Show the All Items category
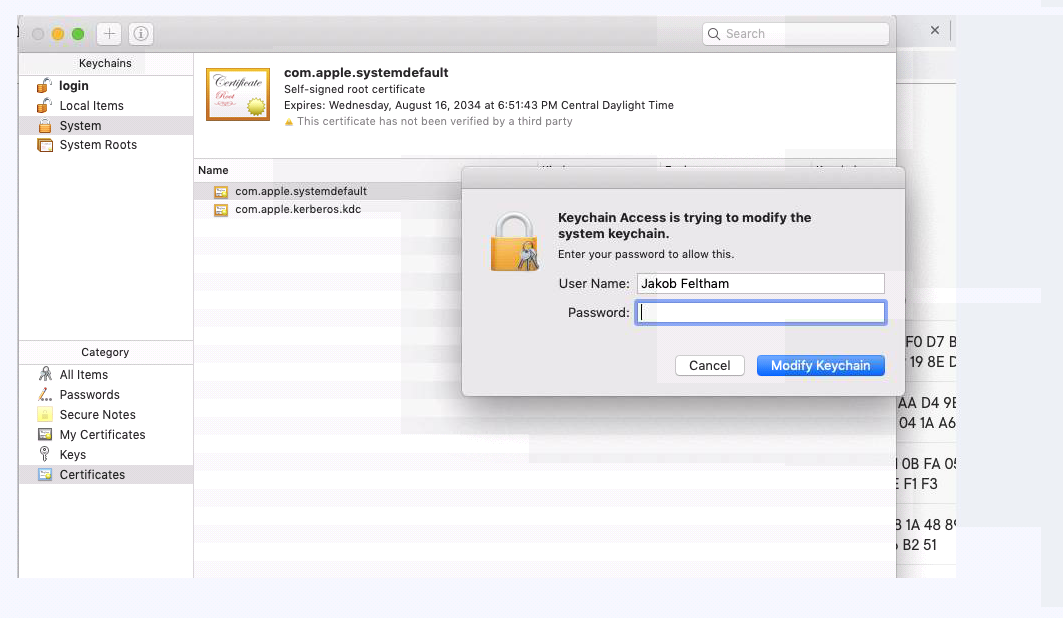1063x618 pixels. pyautogui.click(x=83, y=375)
